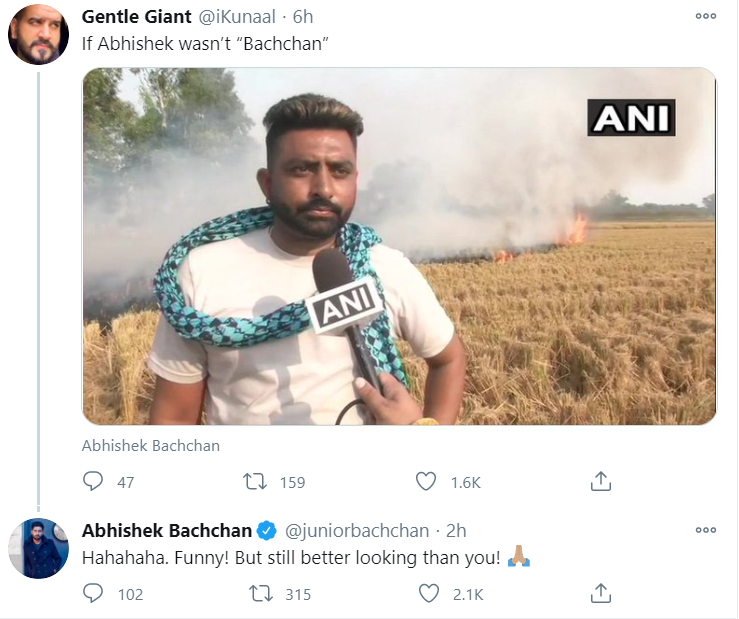Open more options for Abhishek Bachchan reply

(x=706, y=530)
